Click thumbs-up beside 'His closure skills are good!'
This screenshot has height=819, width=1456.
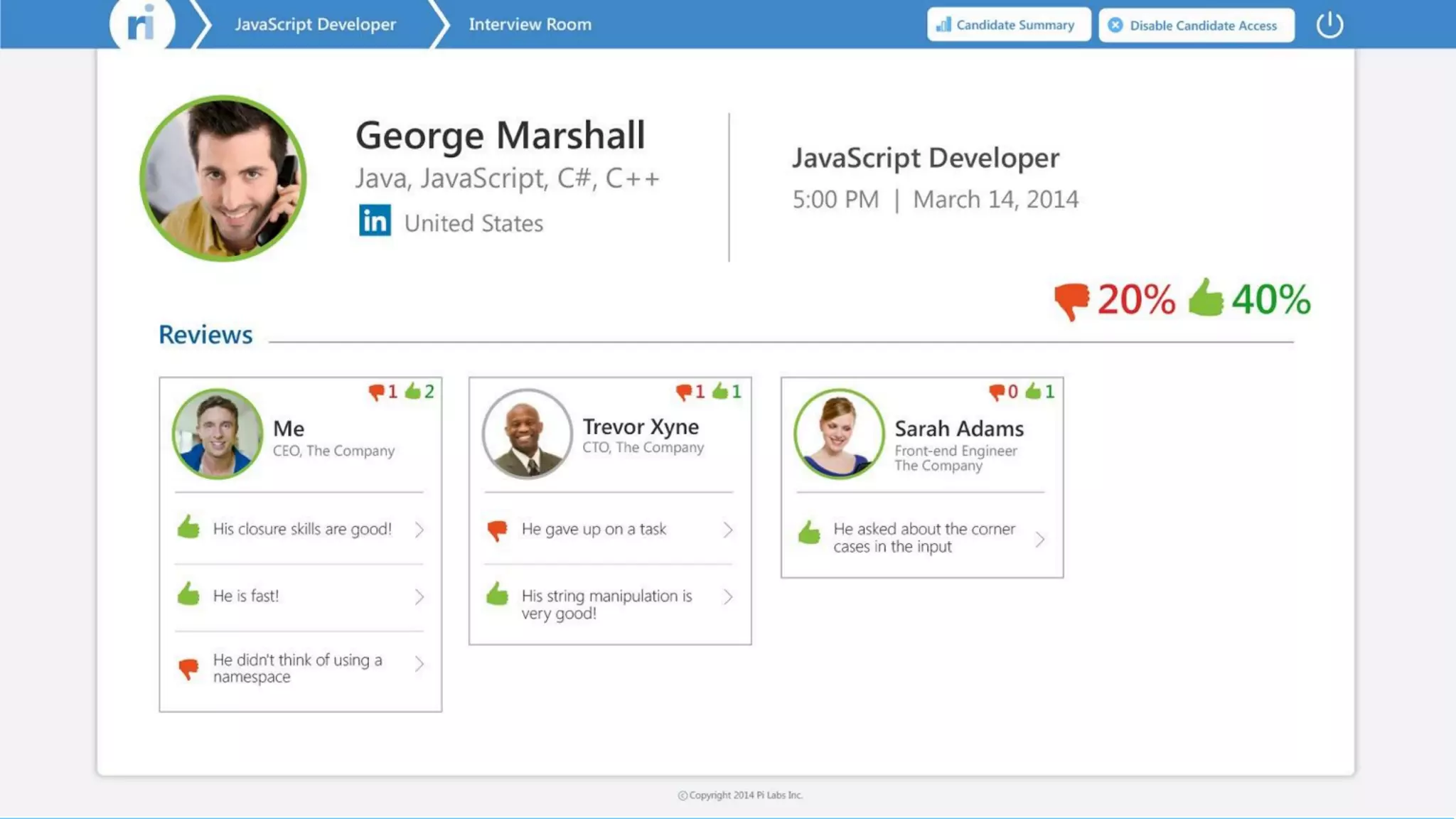tap(188, 527)
